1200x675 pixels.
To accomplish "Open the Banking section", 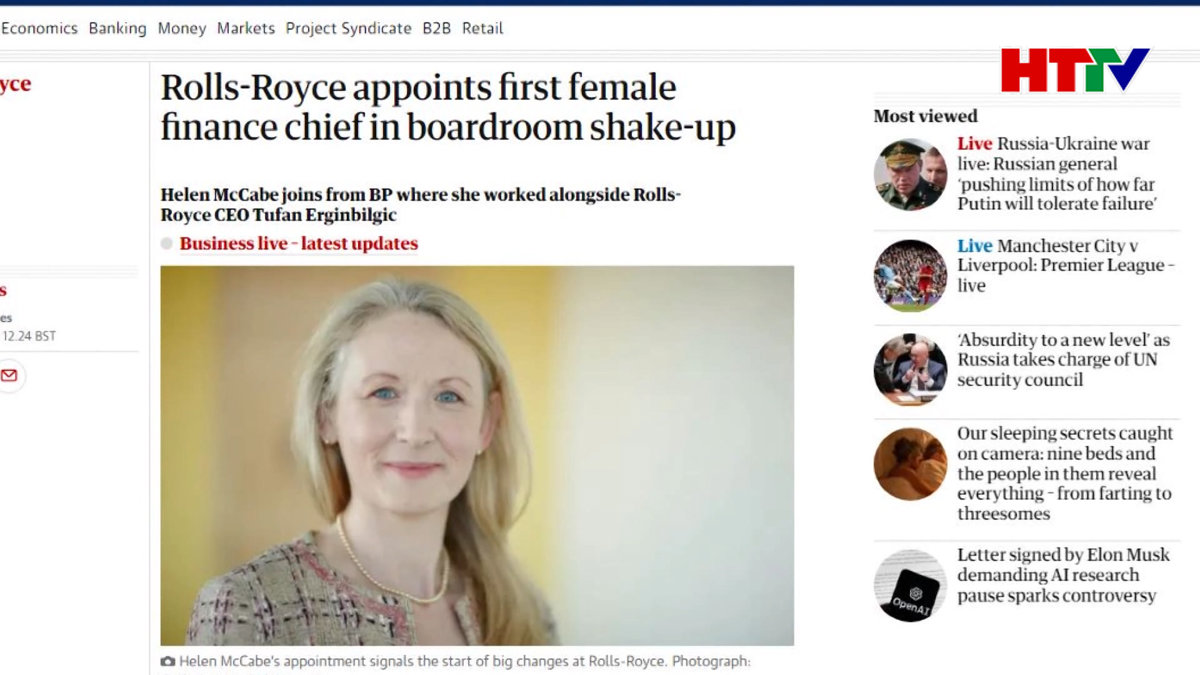I will 117,28.
